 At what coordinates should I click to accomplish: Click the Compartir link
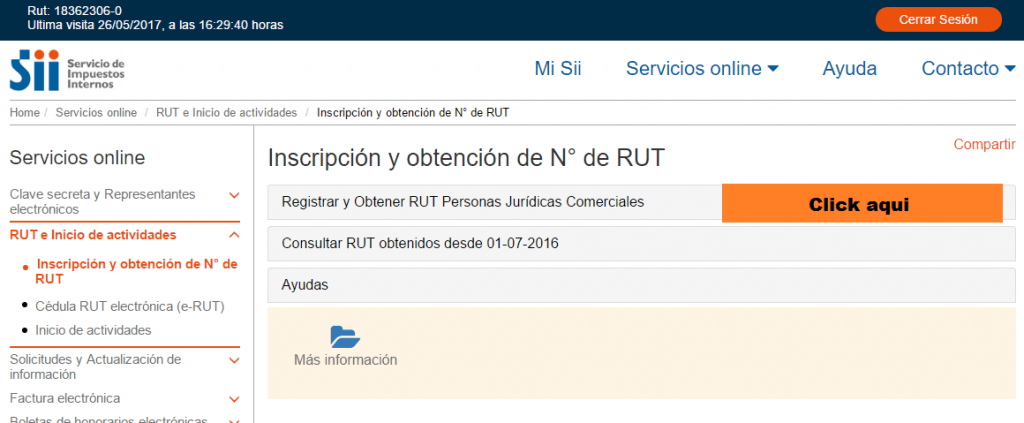(x=984, y=144)
